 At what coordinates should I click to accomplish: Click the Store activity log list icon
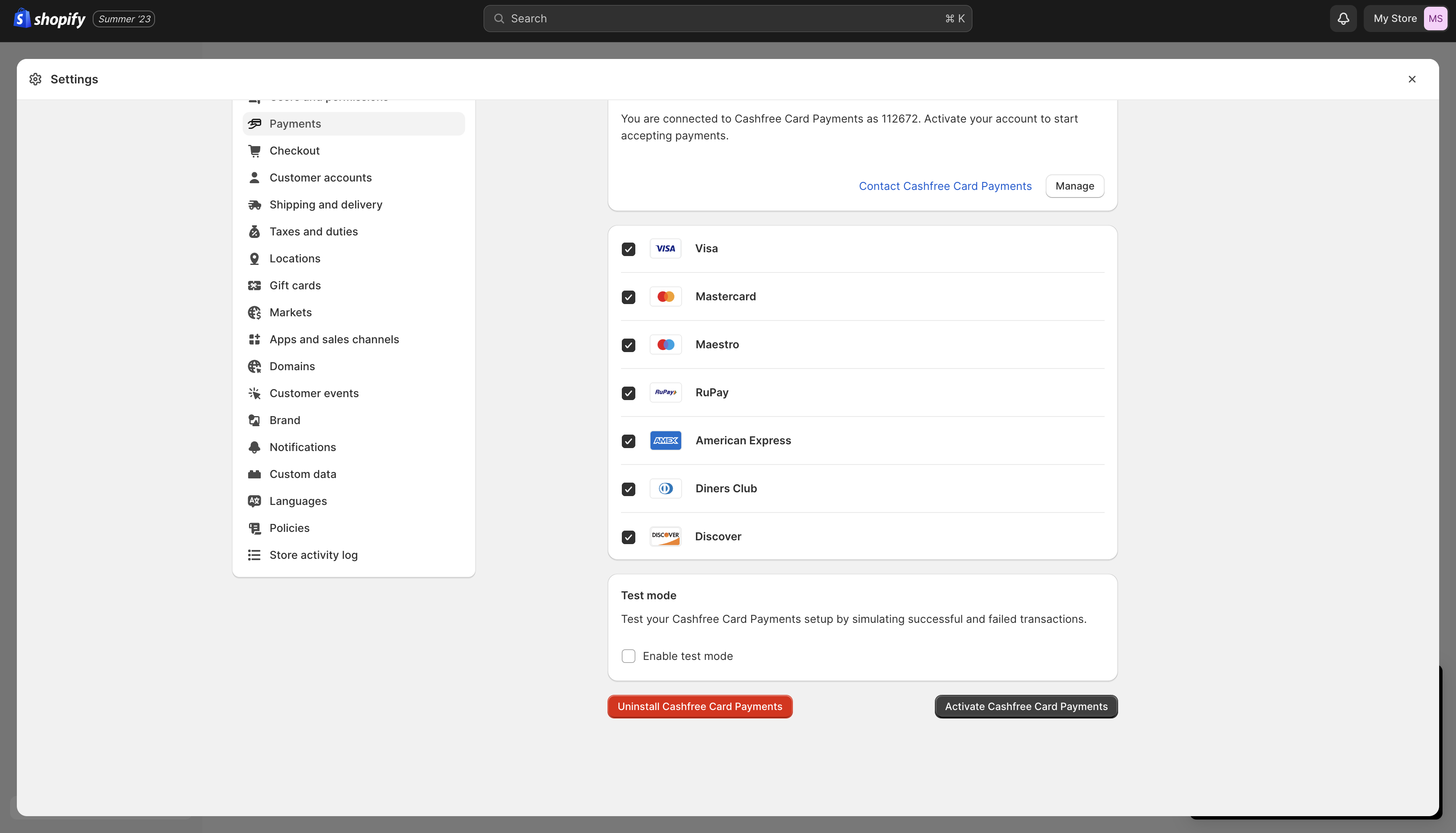pos(254,555)
